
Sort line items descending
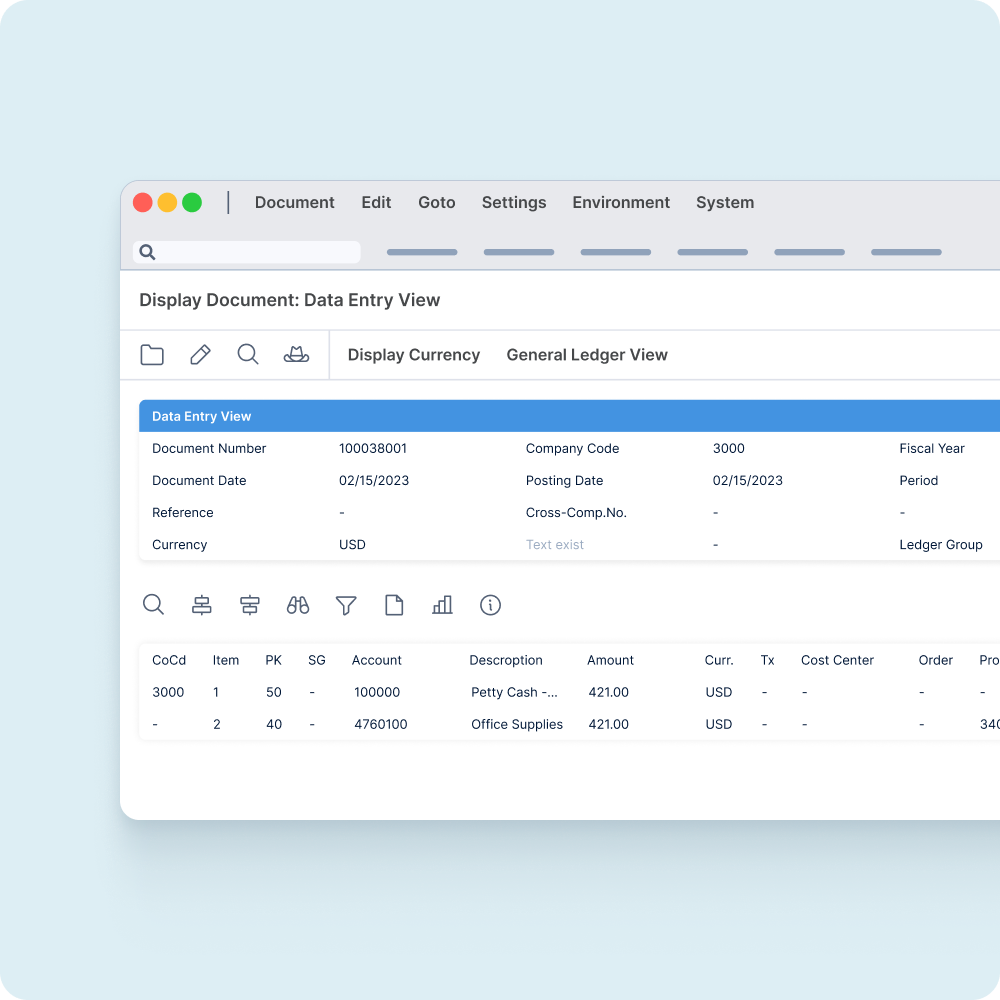point(250,604)
